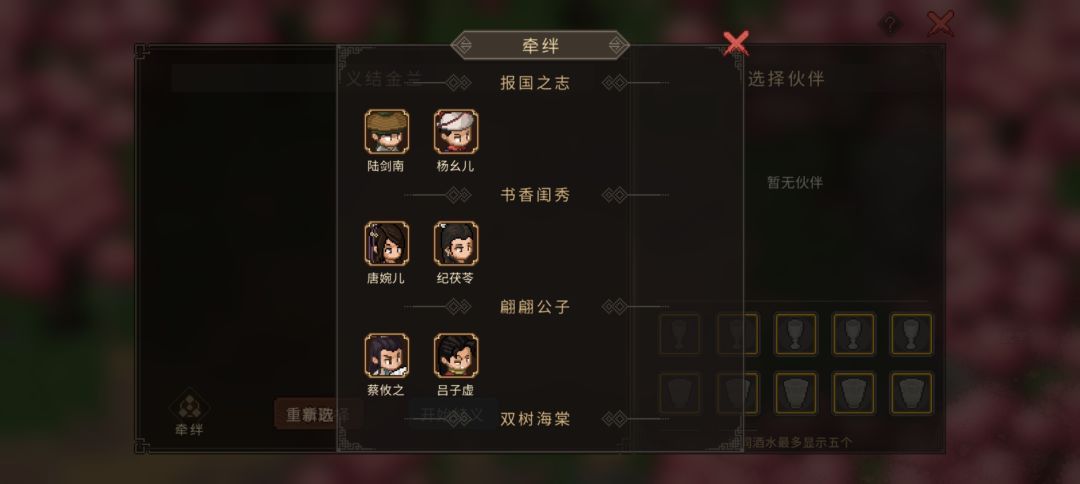The image size is (1080, 484).
Task: Close the 牵绊 popup with red X
Action: (736, 43)
